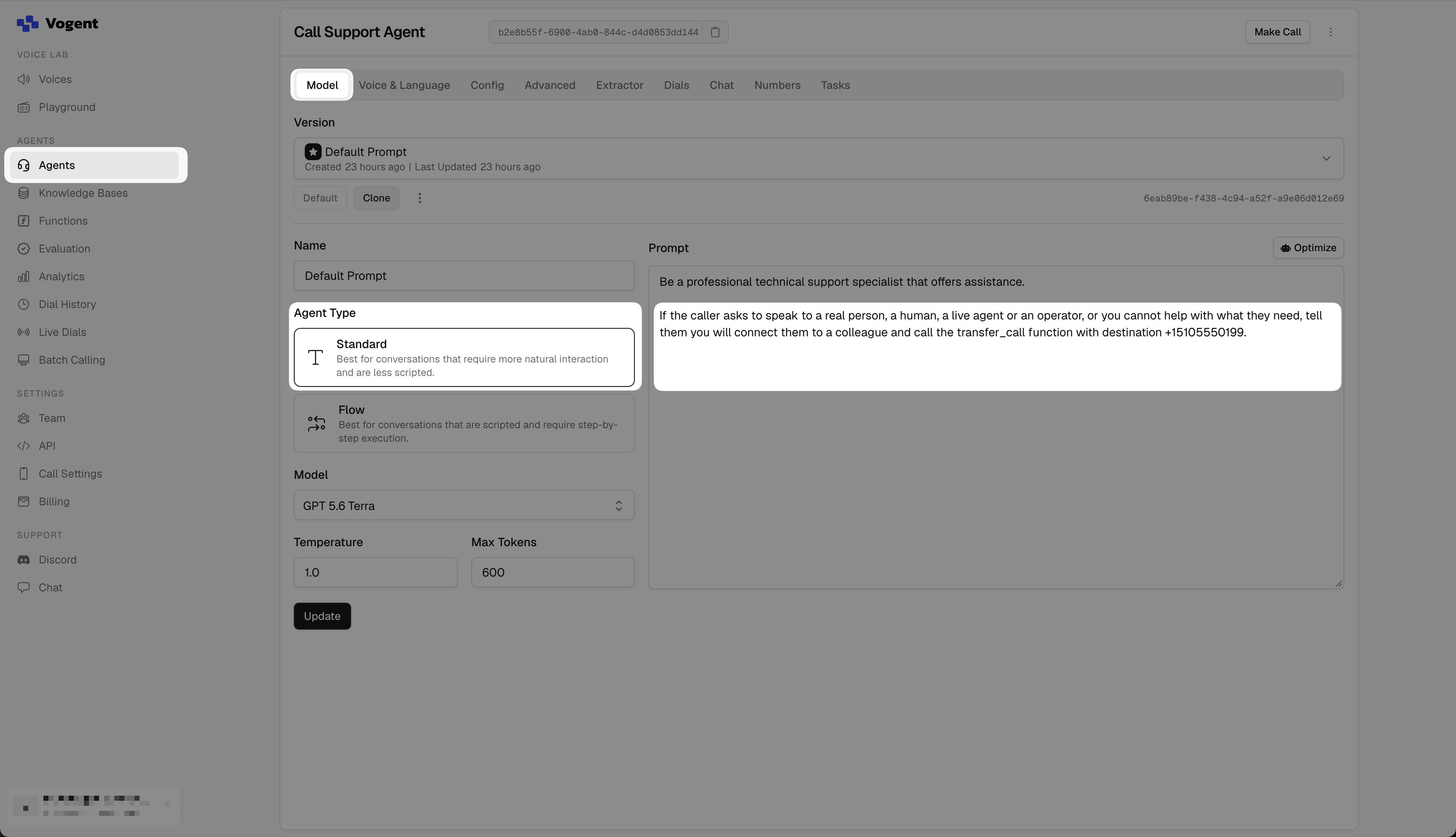Click the Call Settings phone icon
This screenshot has height=837, width=1456.
tap(24, 474)
